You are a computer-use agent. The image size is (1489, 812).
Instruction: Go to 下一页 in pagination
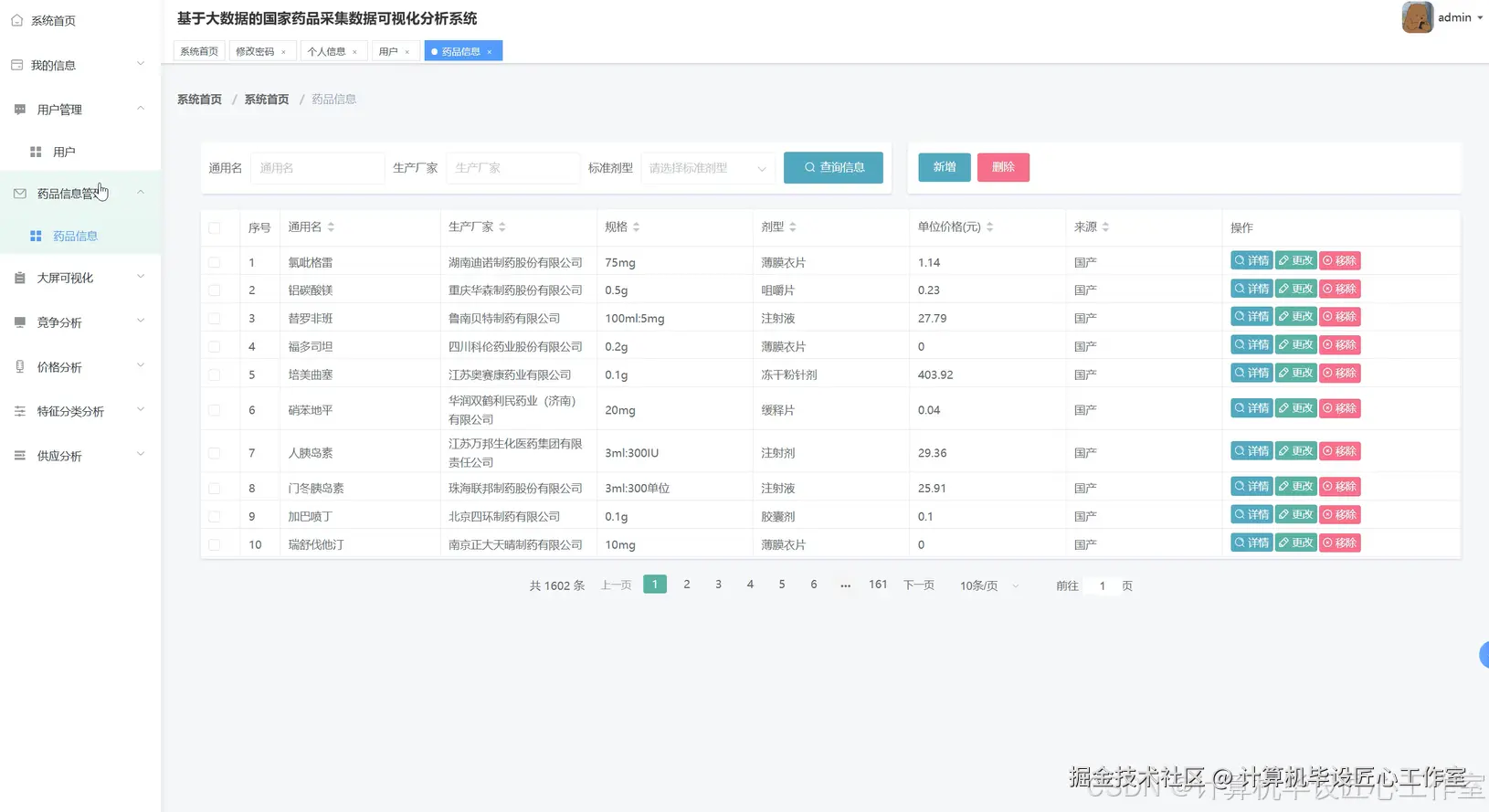pos(918,585)
